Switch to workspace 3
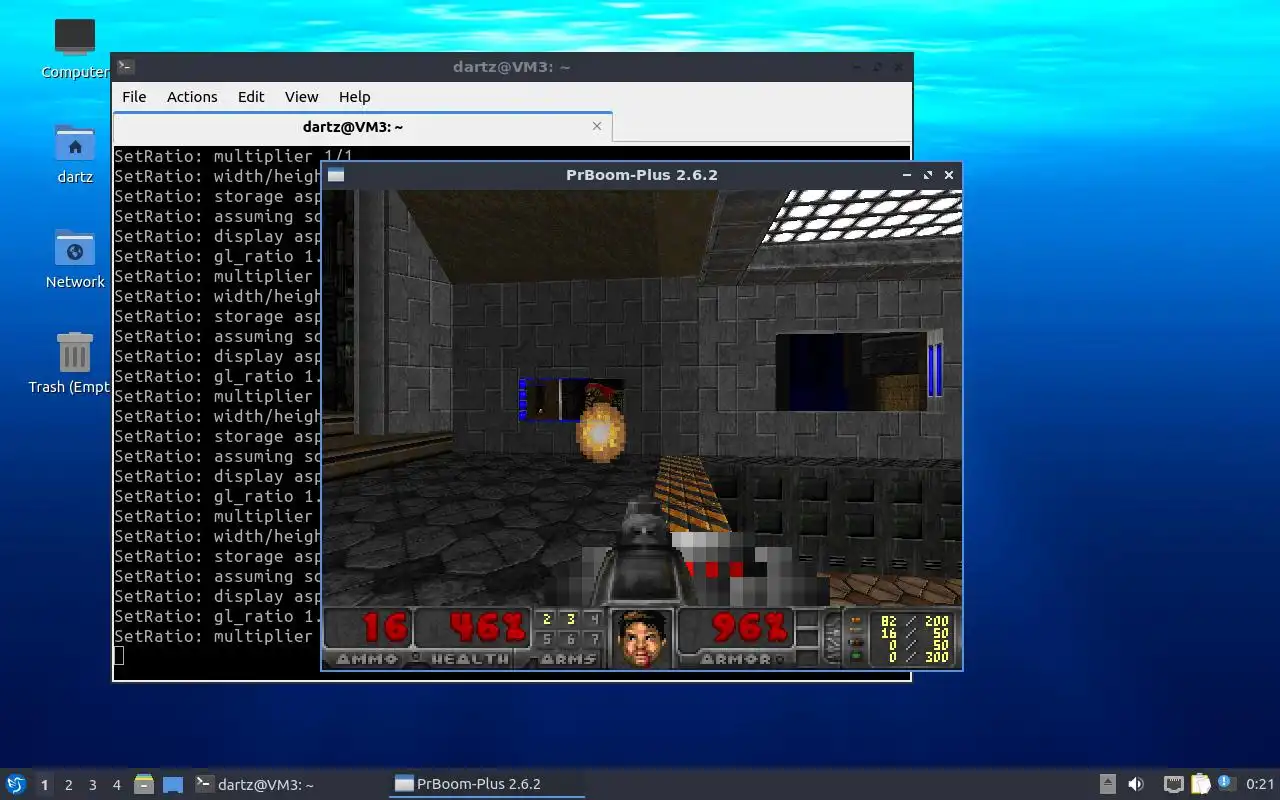Image resolution: width=1280 pixels, height=800 pixels. tap(92, 785)
